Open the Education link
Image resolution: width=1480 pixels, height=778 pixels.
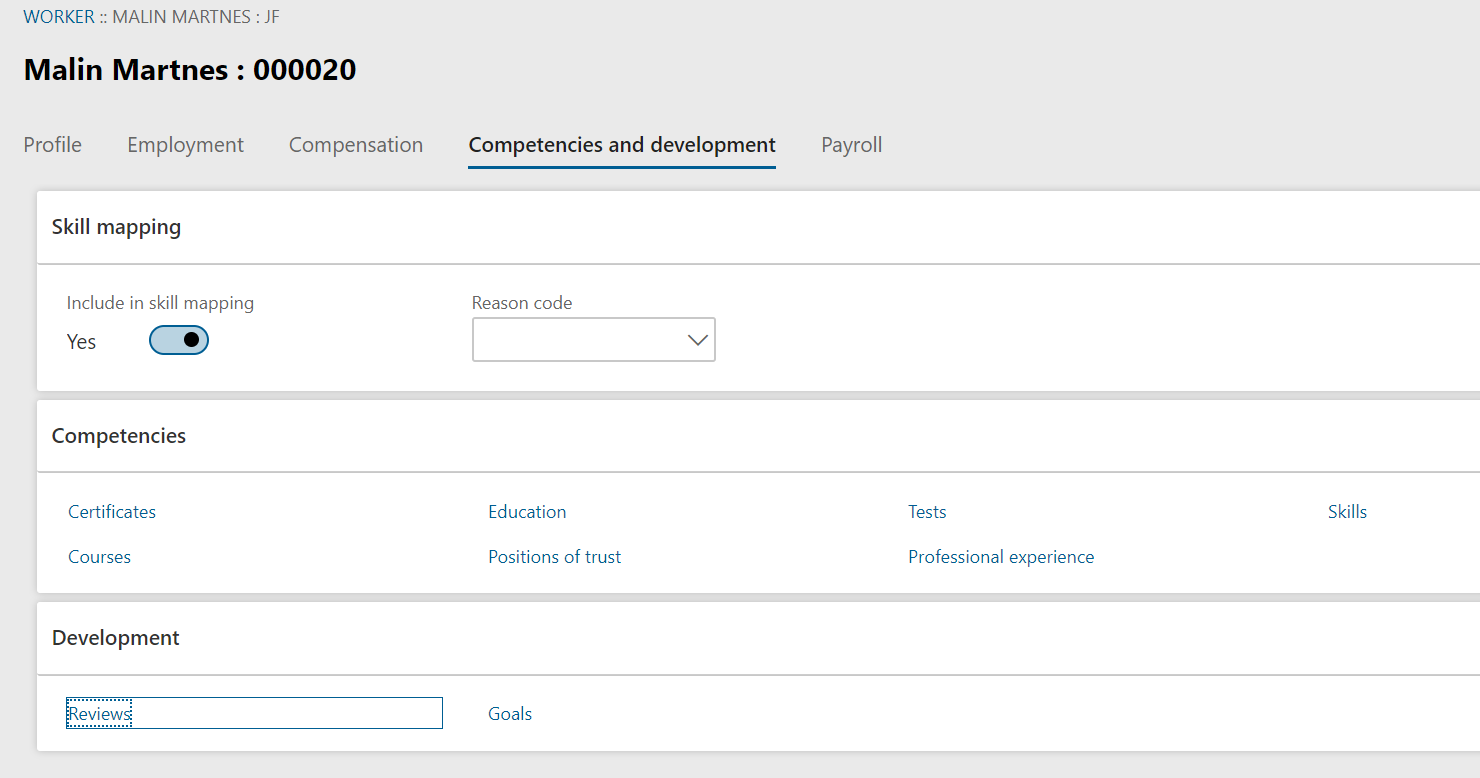(527, 511)
